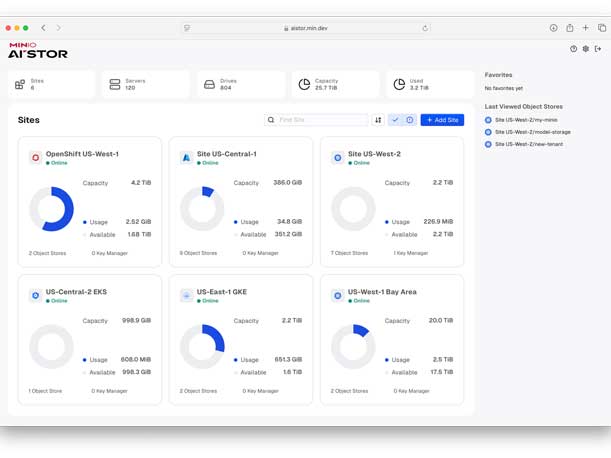The width and height of the screenshot is (611, 458).
Task: Click the Drives summary card icon
Action: (x=209, y=85)
